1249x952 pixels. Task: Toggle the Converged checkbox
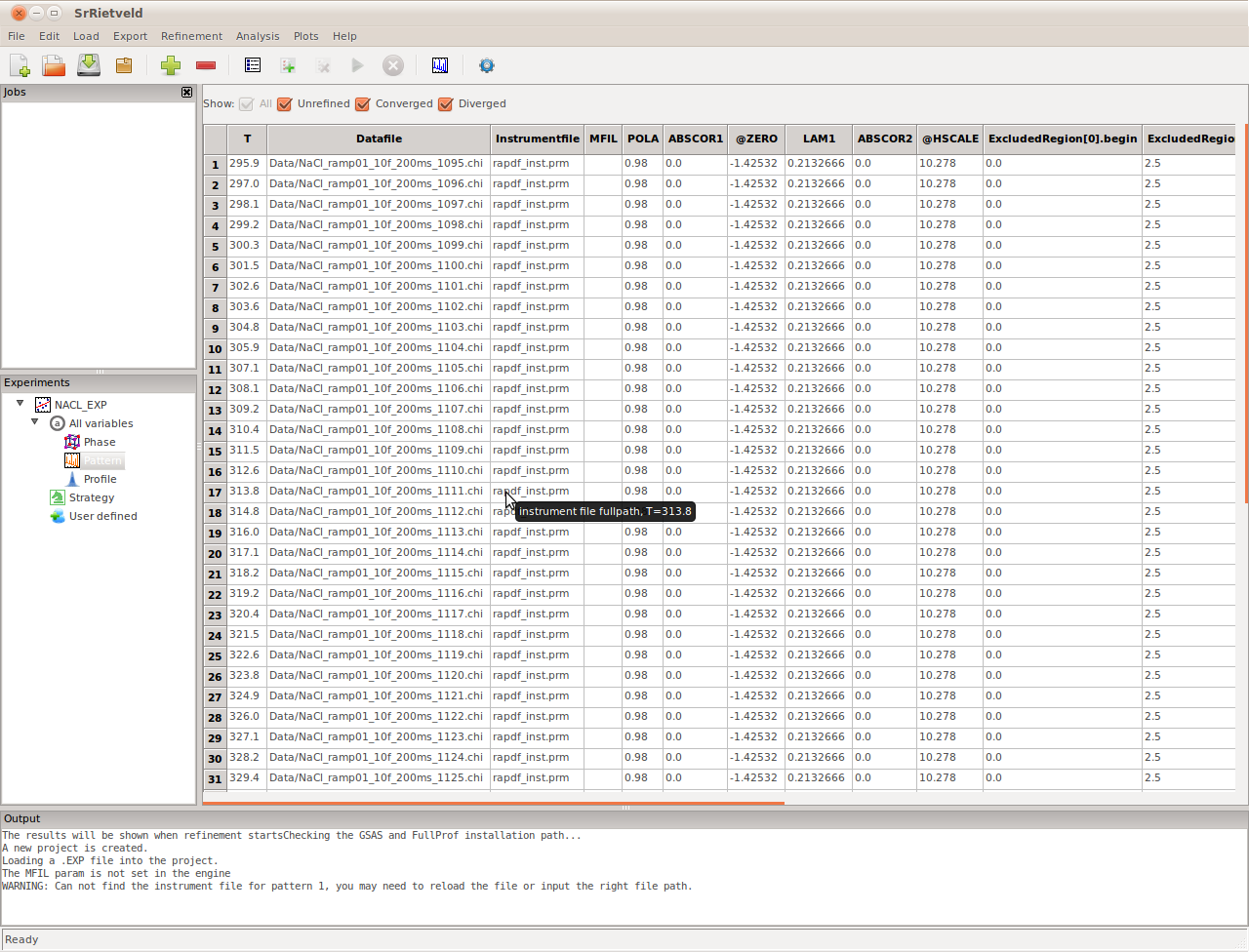pyautogui.click(x=363, y=104)
